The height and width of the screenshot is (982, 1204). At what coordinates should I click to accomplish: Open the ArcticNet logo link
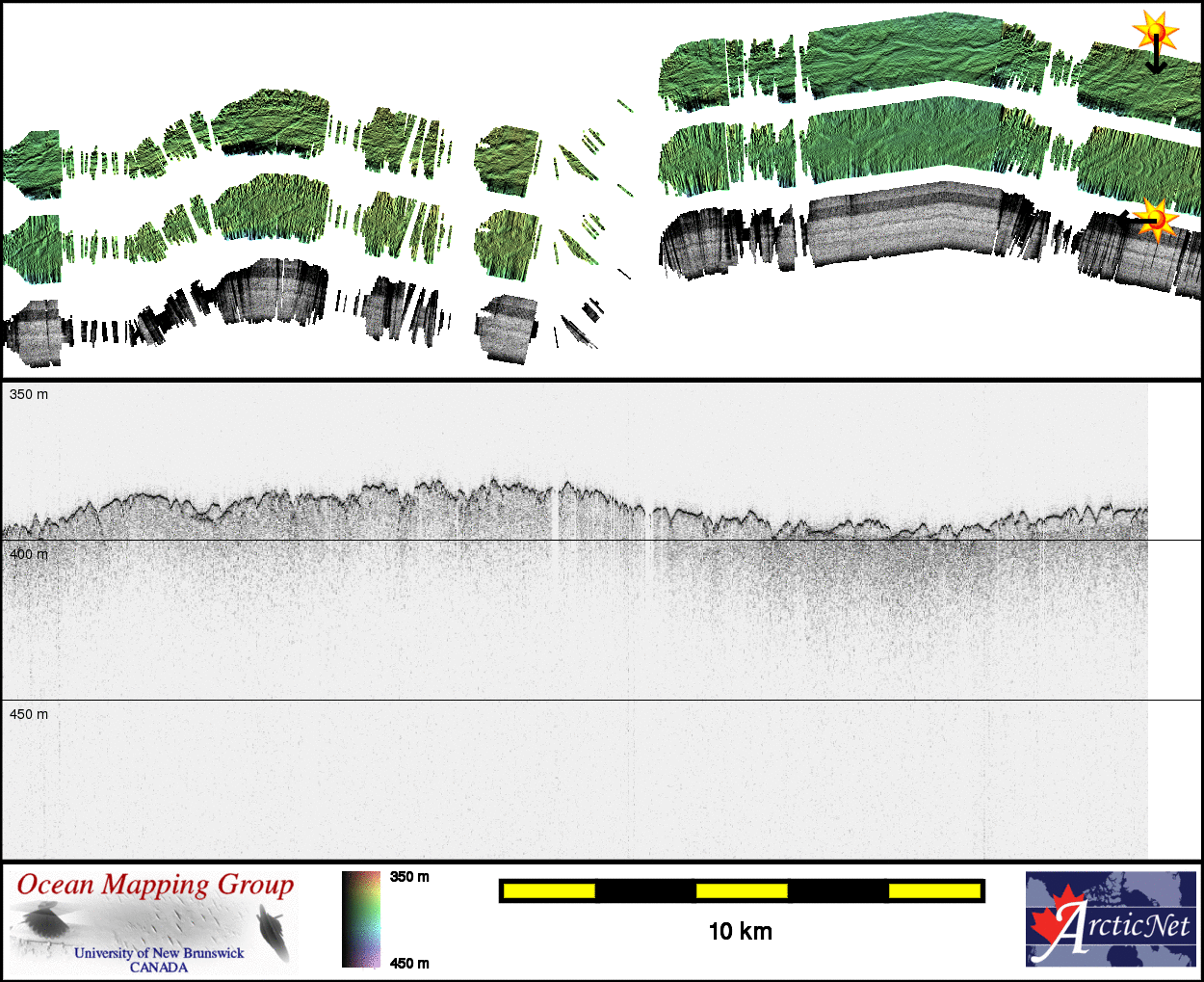click(1110, 918)
